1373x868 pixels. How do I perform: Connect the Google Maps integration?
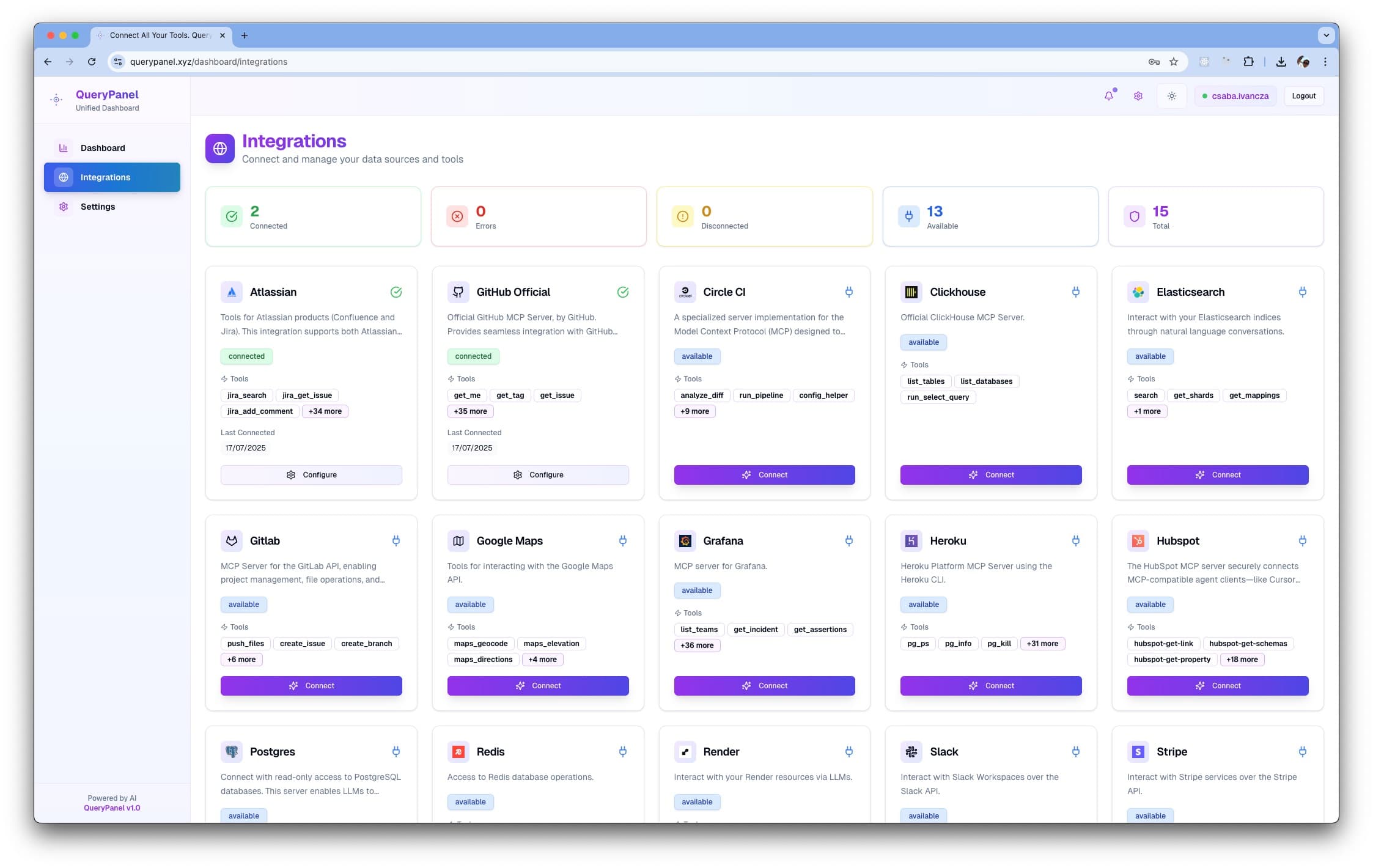[x=538, y=686]
